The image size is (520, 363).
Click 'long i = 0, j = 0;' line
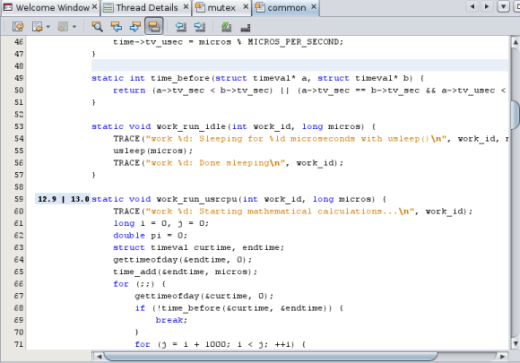point(161,223)
